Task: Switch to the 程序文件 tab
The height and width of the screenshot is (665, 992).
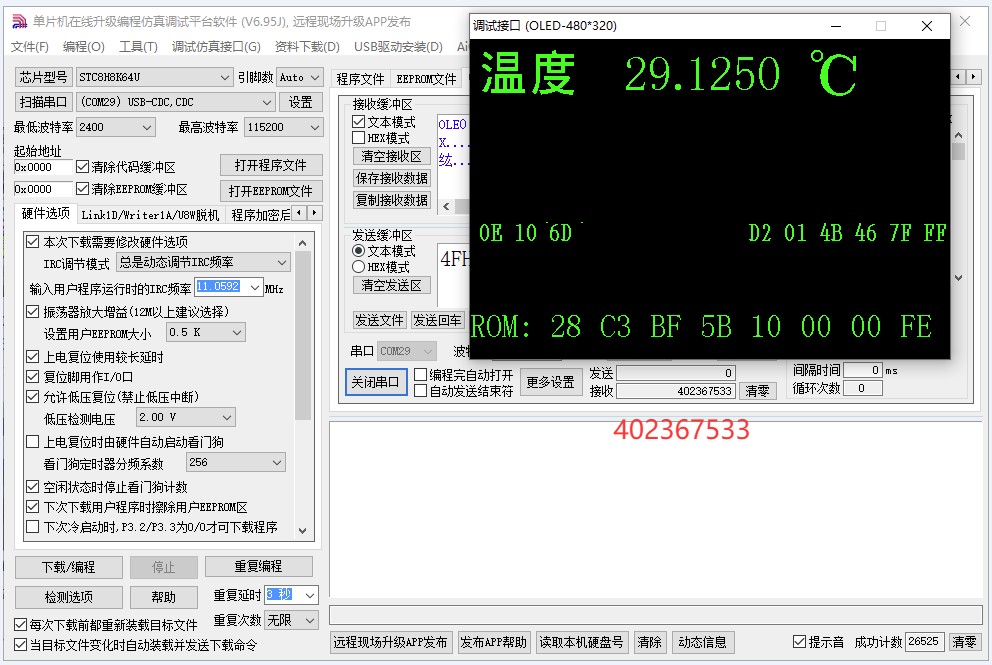Action: (x=360, y=79)
